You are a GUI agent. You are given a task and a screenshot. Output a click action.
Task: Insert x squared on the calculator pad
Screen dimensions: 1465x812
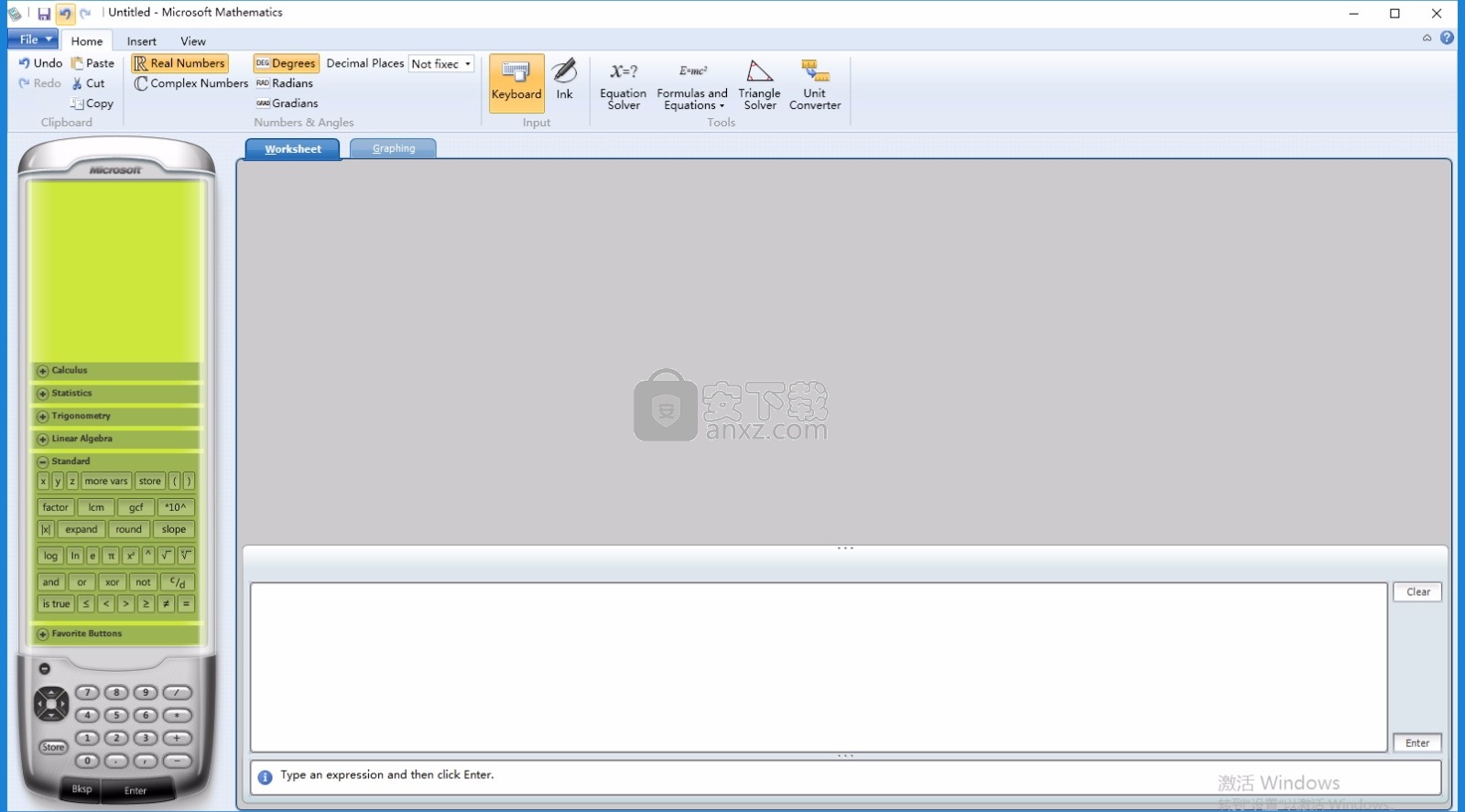coord(130,556)
